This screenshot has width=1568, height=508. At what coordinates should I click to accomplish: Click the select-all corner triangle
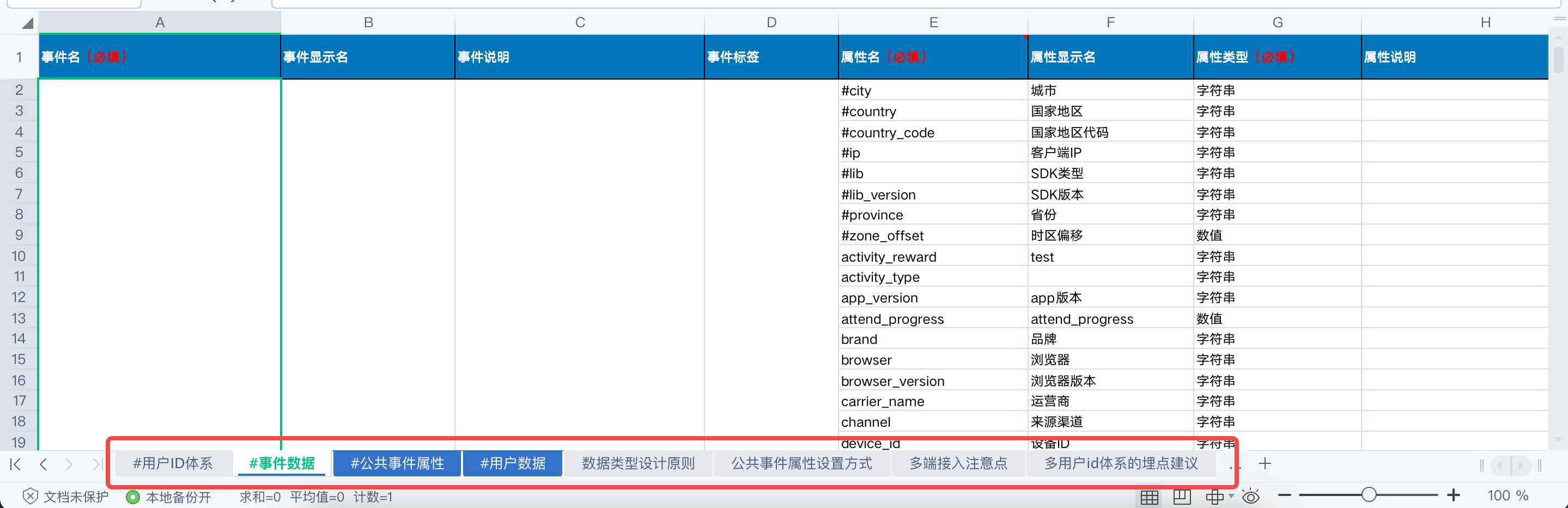pyautogui.click(x=27, y=23)
